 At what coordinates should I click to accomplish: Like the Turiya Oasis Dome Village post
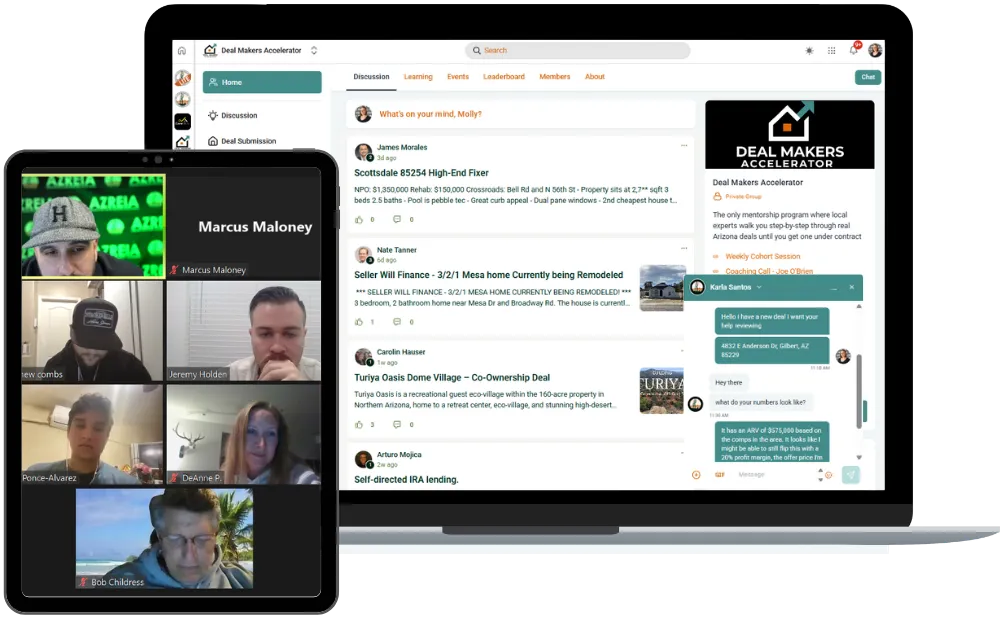(359, 424)
